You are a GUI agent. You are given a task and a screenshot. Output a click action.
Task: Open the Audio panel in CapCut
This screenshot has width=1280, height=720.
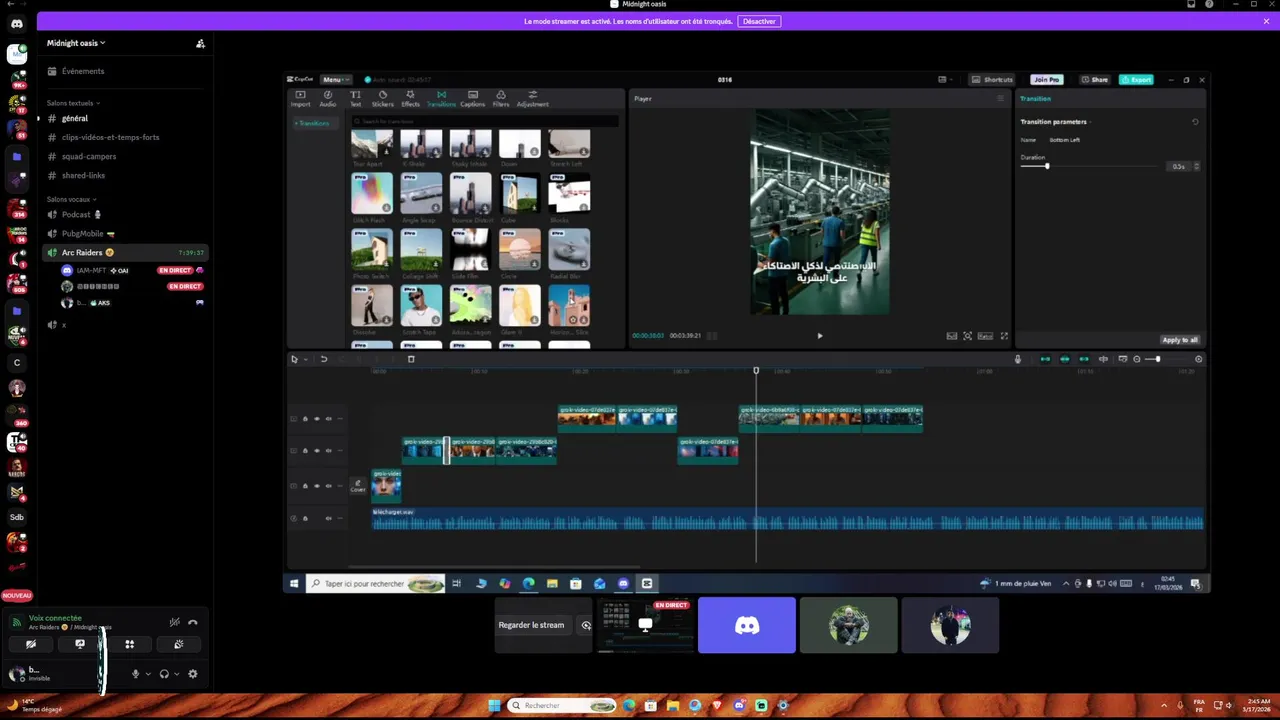click(327, 98)
